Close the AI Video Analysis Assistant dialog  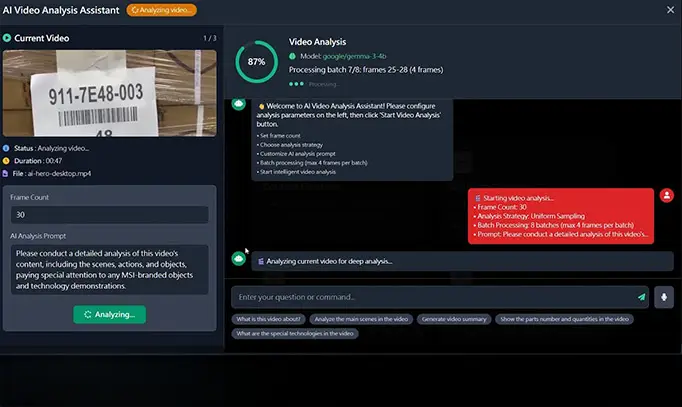tap(670, 10)
